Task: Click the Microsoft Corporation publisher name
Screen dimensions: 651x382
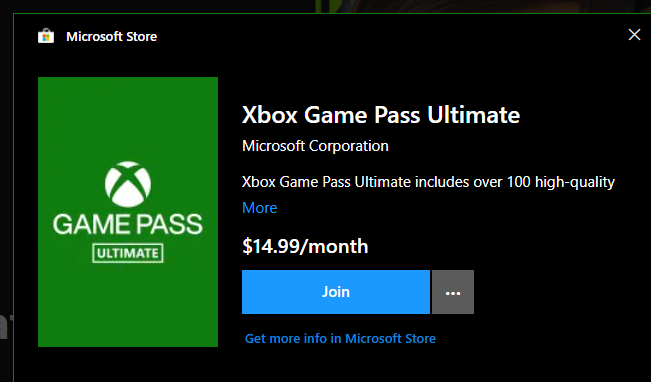Action: click(x=315, y=146)
